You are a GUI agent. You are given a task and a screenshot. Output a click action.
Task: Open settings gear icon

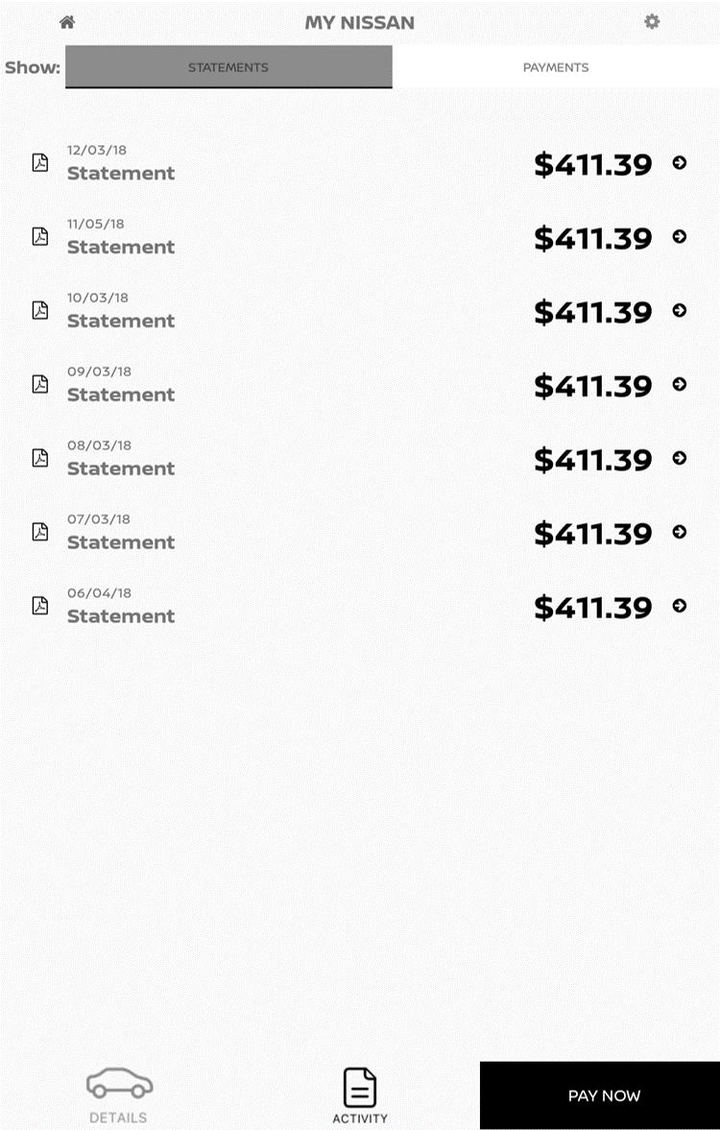pyautogui.click(x=652, y=21)
